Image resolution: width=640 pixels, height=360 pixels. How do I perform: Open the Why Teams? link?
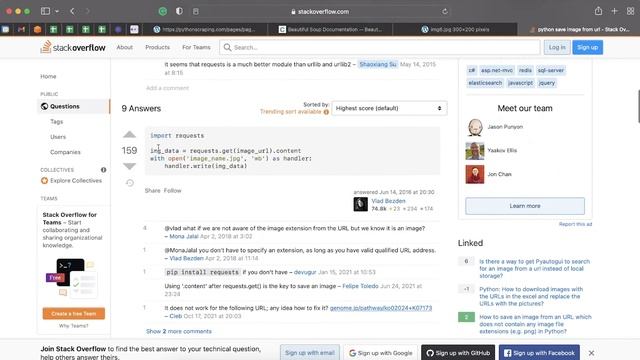pos(73,326)
